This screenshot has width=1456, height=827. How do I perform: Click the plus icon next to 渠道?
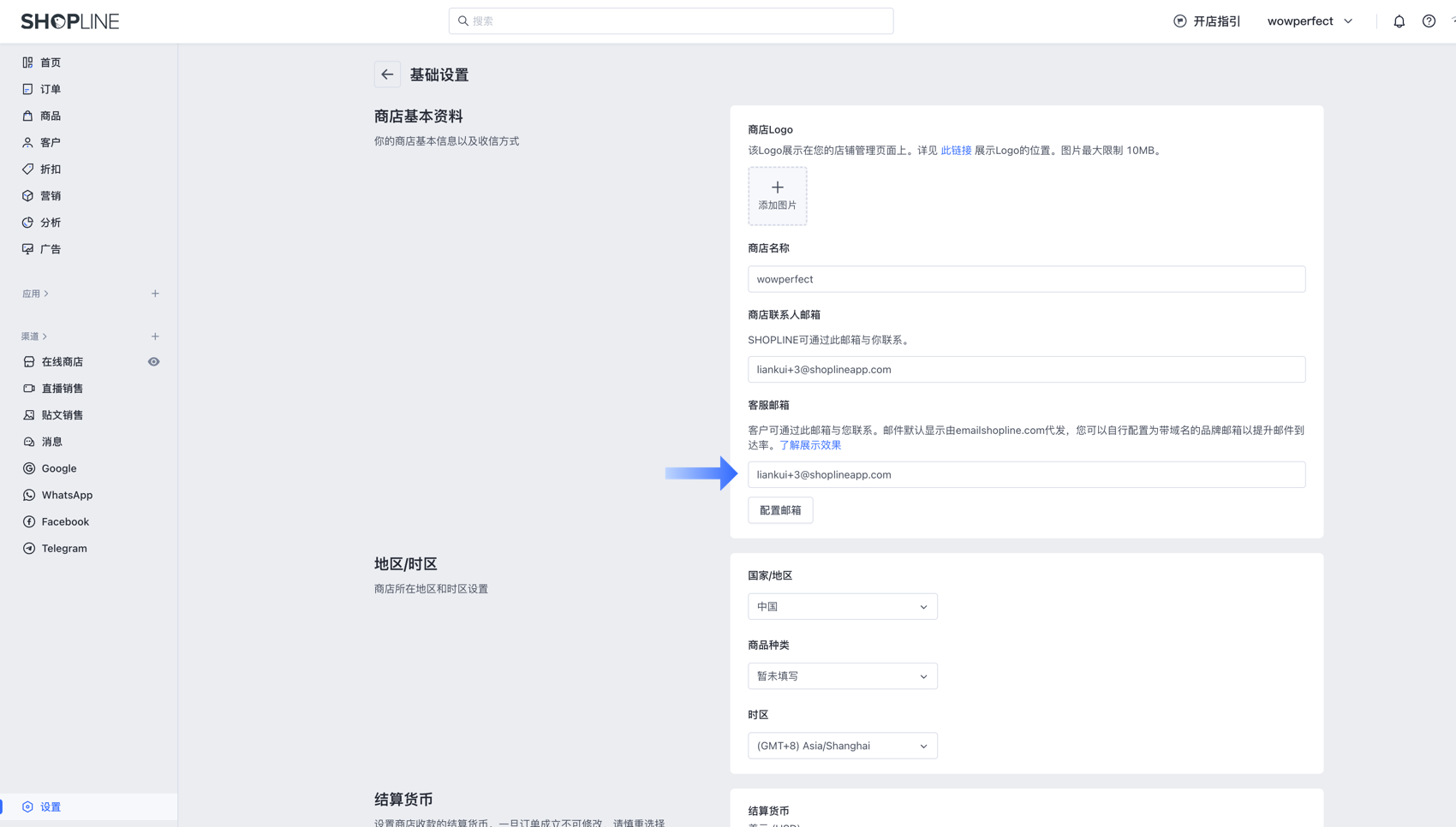[155, 336]
